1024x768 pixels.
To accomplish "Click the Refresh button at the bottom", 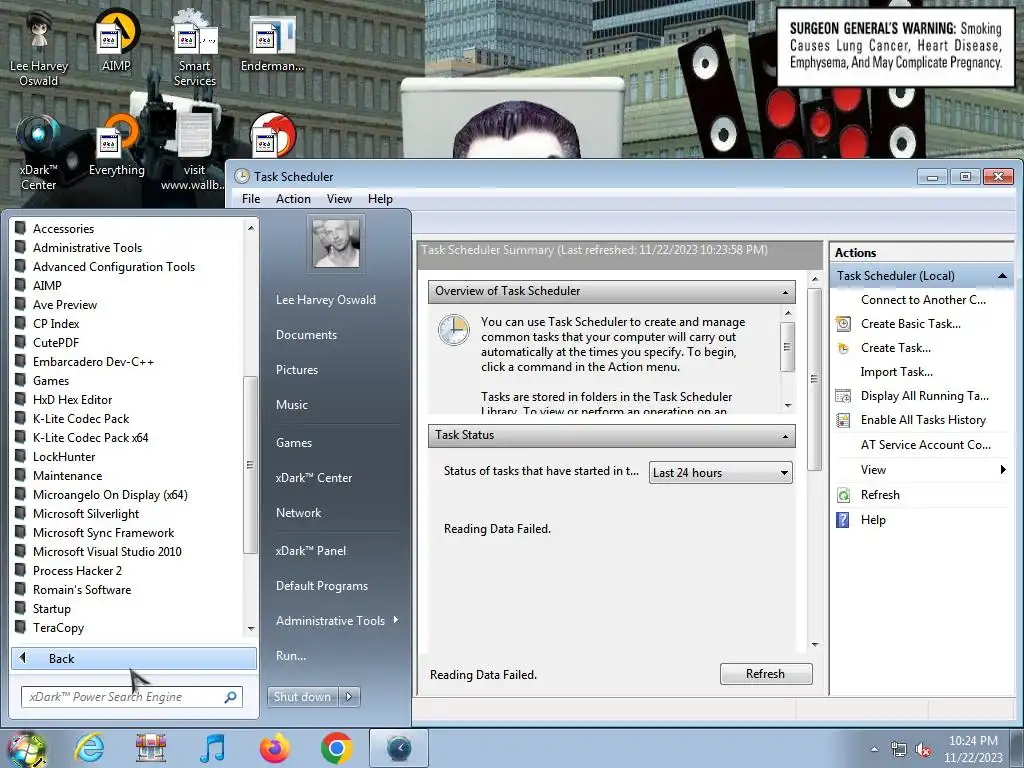I will 765,674.
